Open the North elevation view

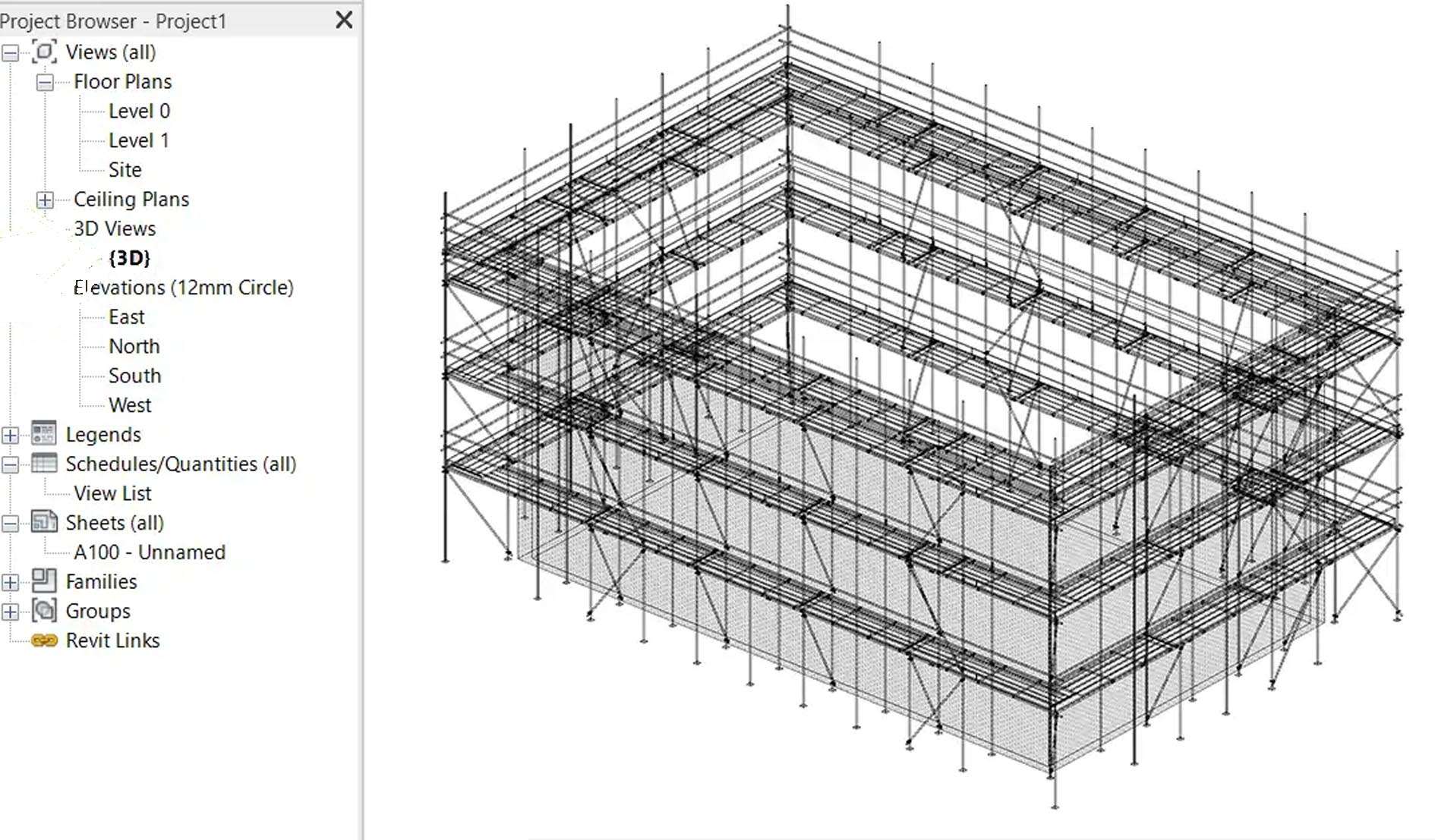click(134, 347)
